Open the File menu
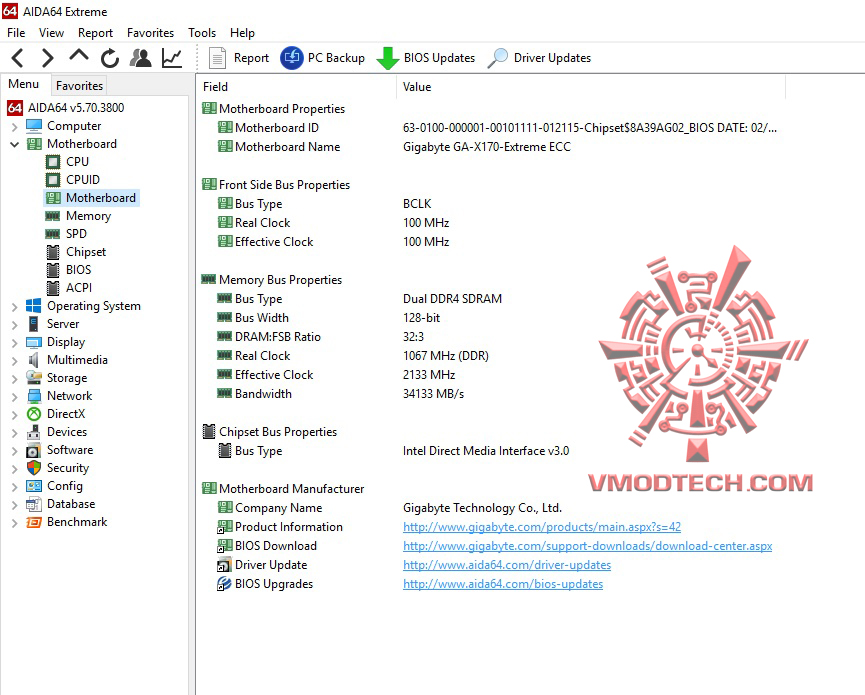The height and width of the screenshot is (695, 865). coord(16,33)
